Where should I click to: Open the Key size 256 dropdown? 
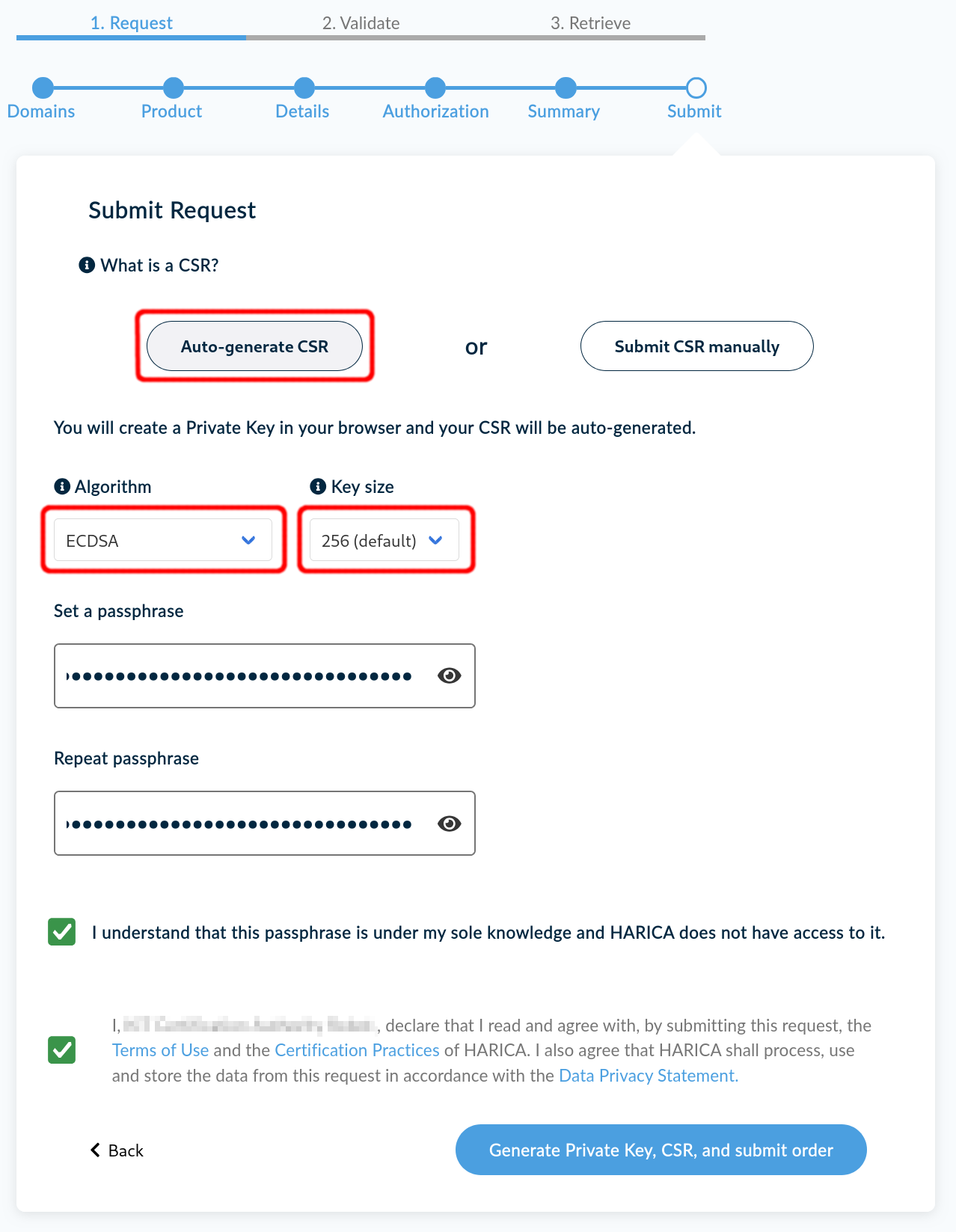coord(384,540)
